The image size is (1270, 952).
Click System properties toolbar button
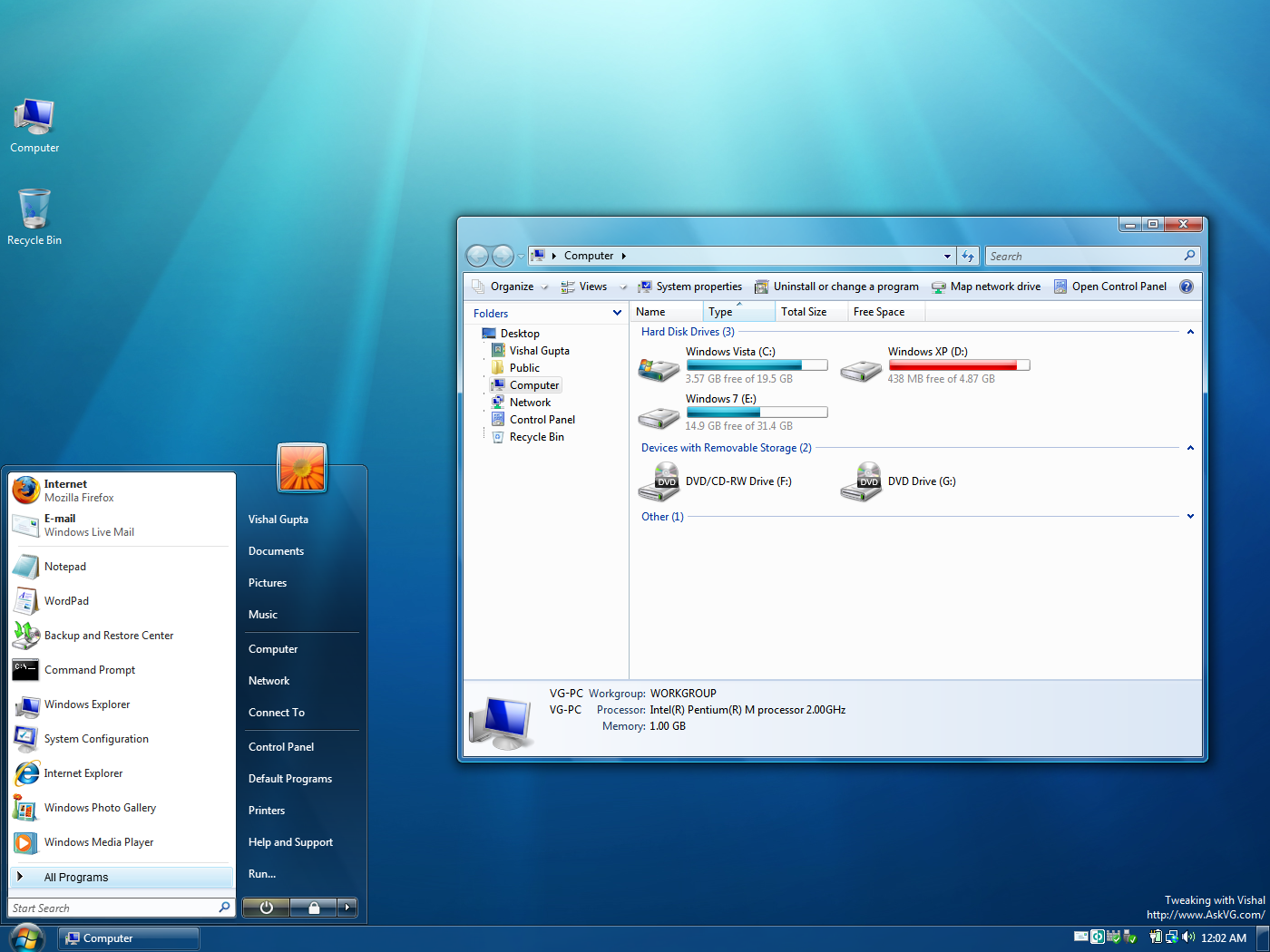tap(689, 287)
